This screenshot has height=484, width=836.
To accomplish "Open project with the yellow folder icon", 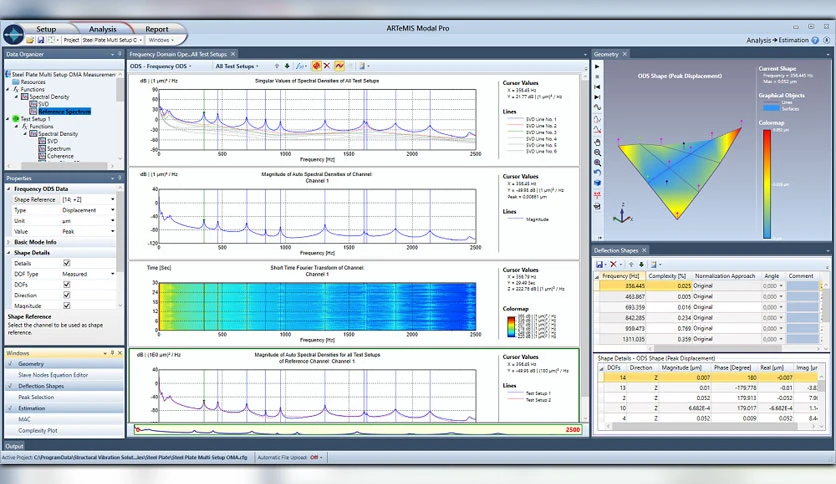I will 30,40.
